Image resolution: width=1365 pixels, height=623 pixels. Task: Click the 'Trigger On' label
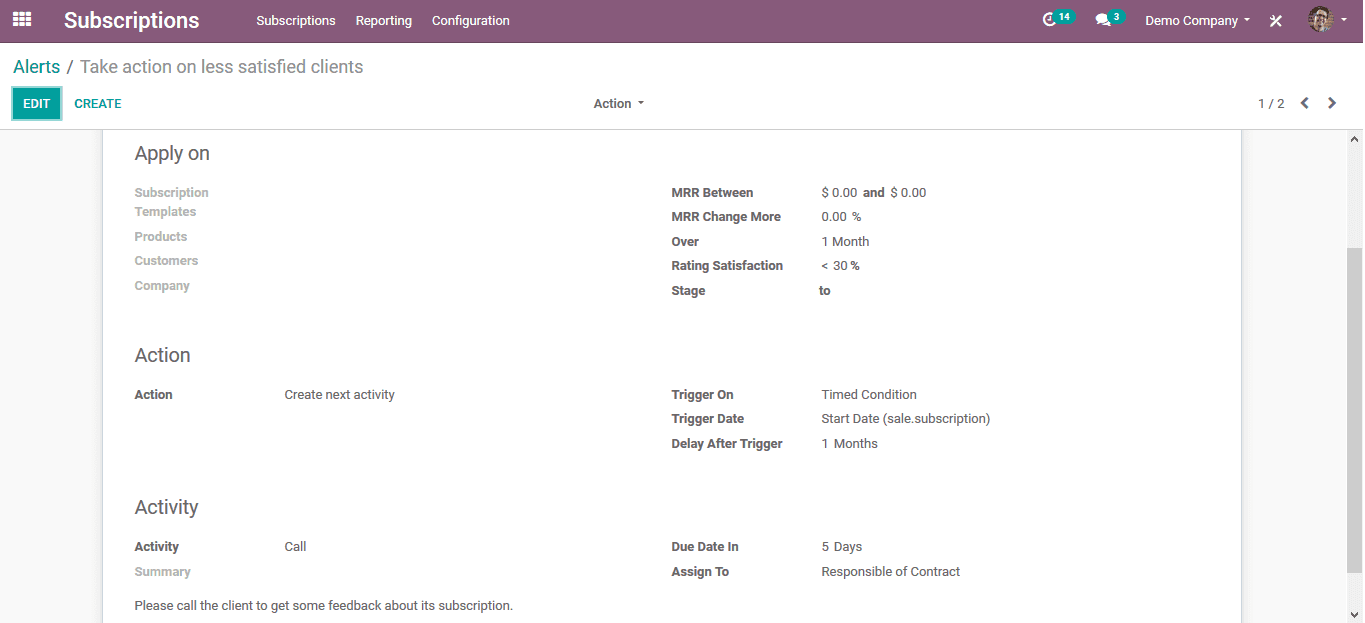click(703, 395)
